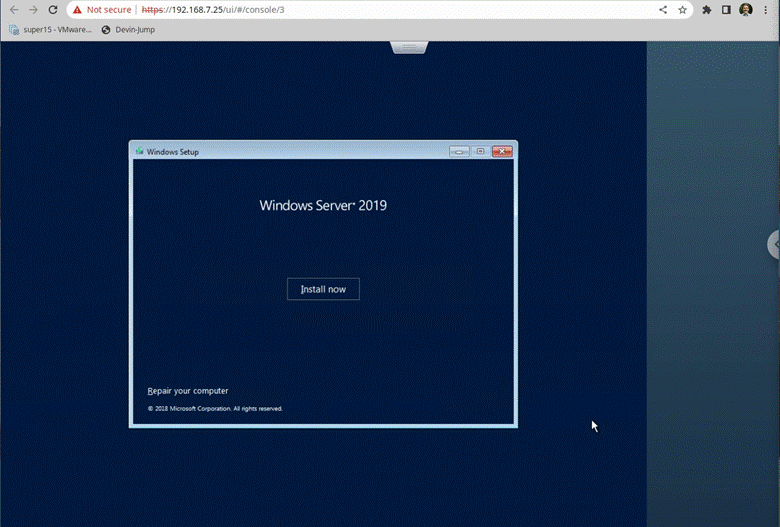
Task: Maximize the Windows Setup dialog
Action: pos(481,151)
